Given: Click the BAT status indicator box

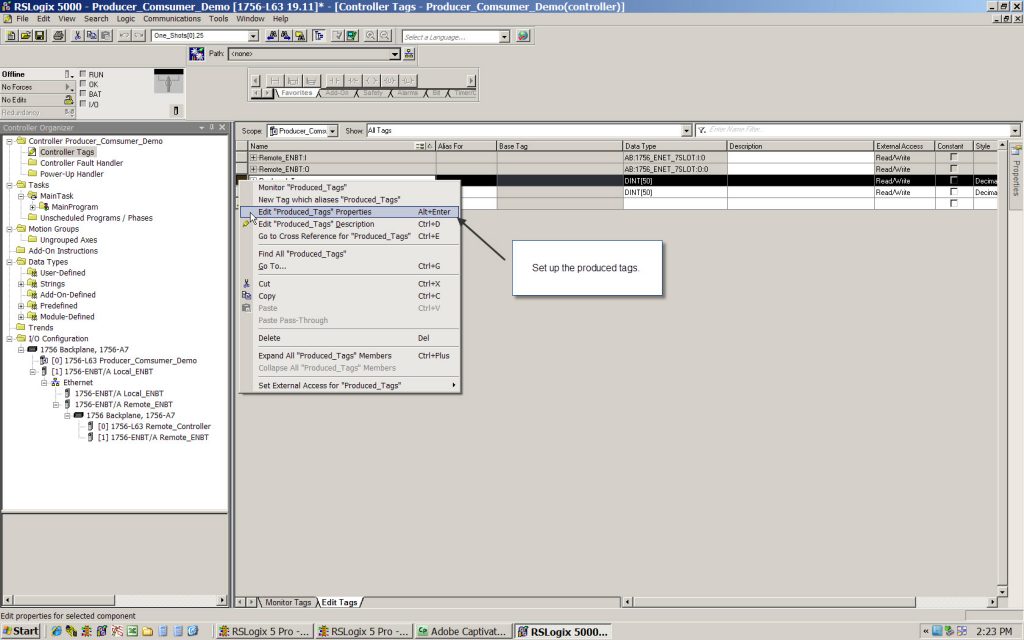Looking at the screenshot, I should click(x=83, y=94).
